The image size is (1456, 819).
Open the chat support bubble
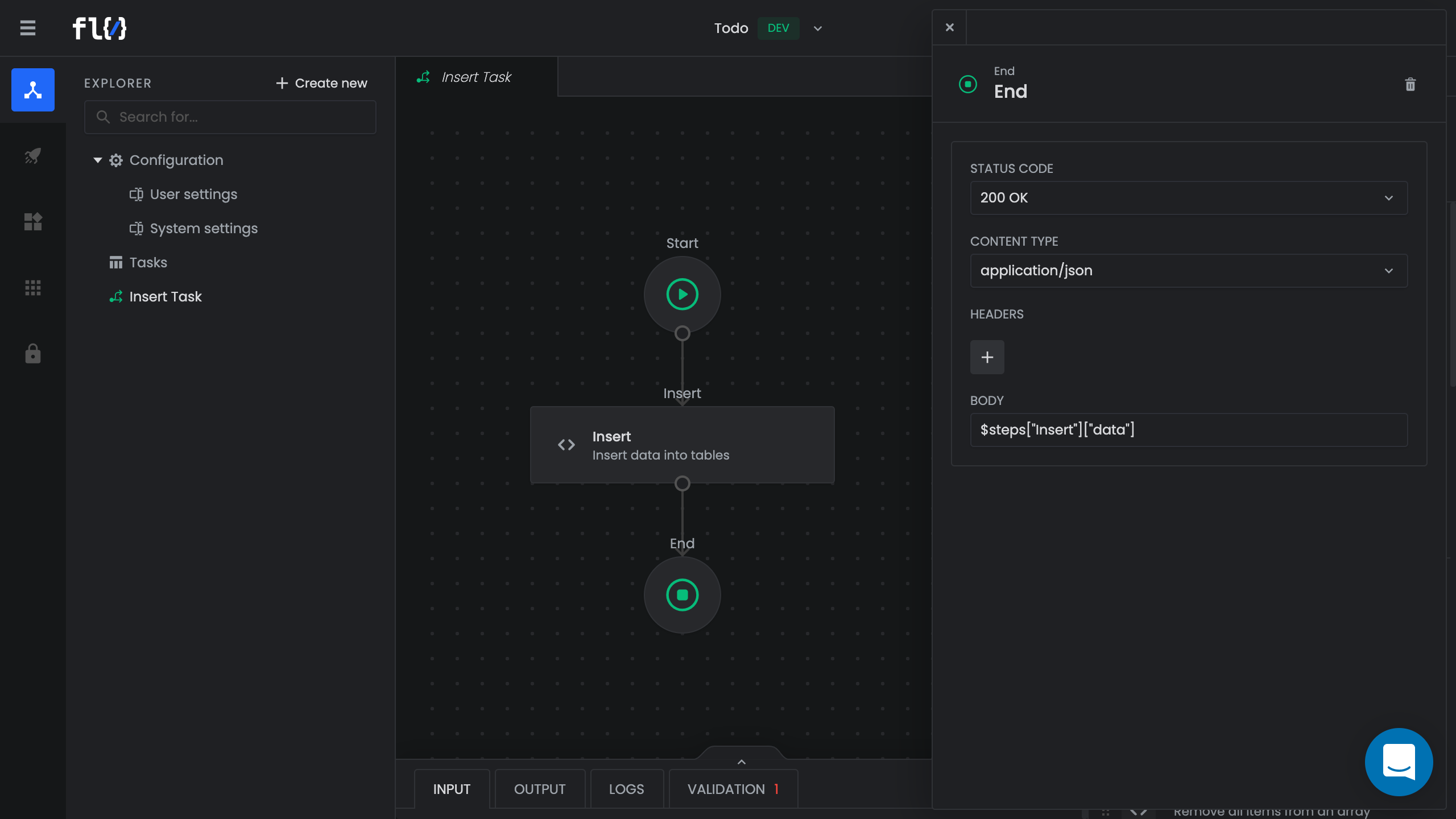[1399, 762]
